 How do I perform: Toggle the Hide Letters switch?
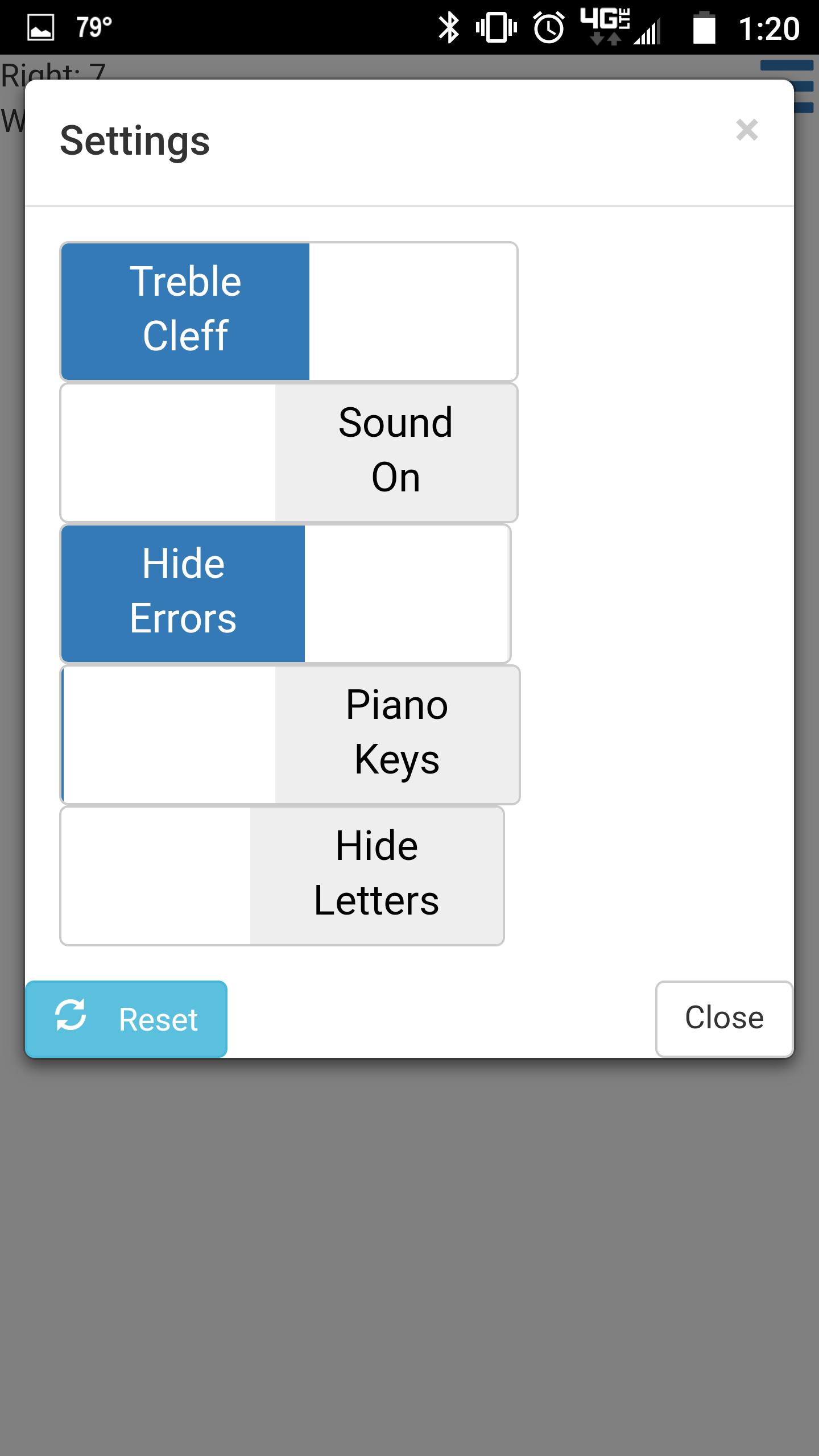[x=282, y=875]
